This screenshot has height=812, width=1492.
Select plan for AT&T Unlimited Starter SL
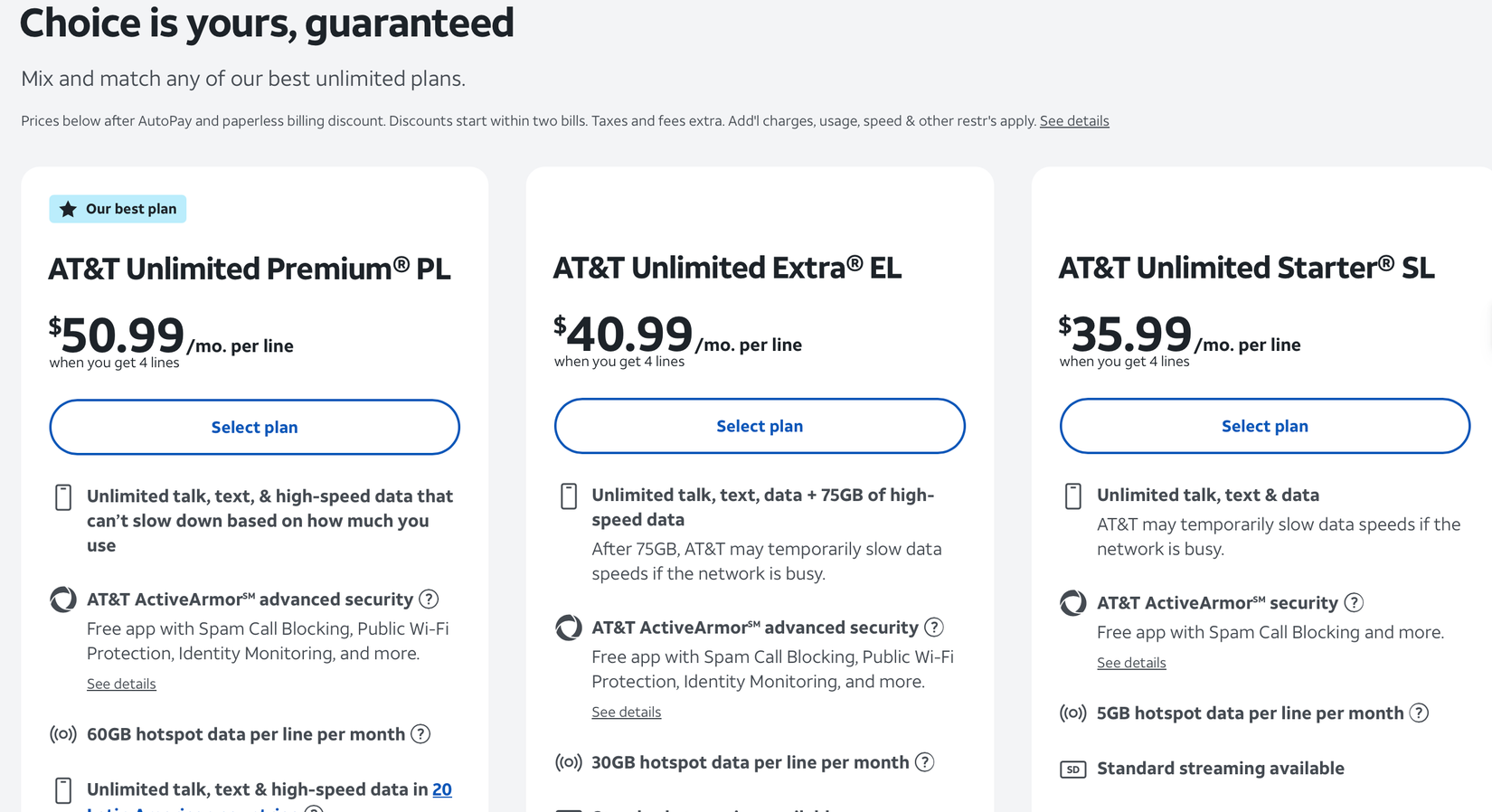(1264, 426)
